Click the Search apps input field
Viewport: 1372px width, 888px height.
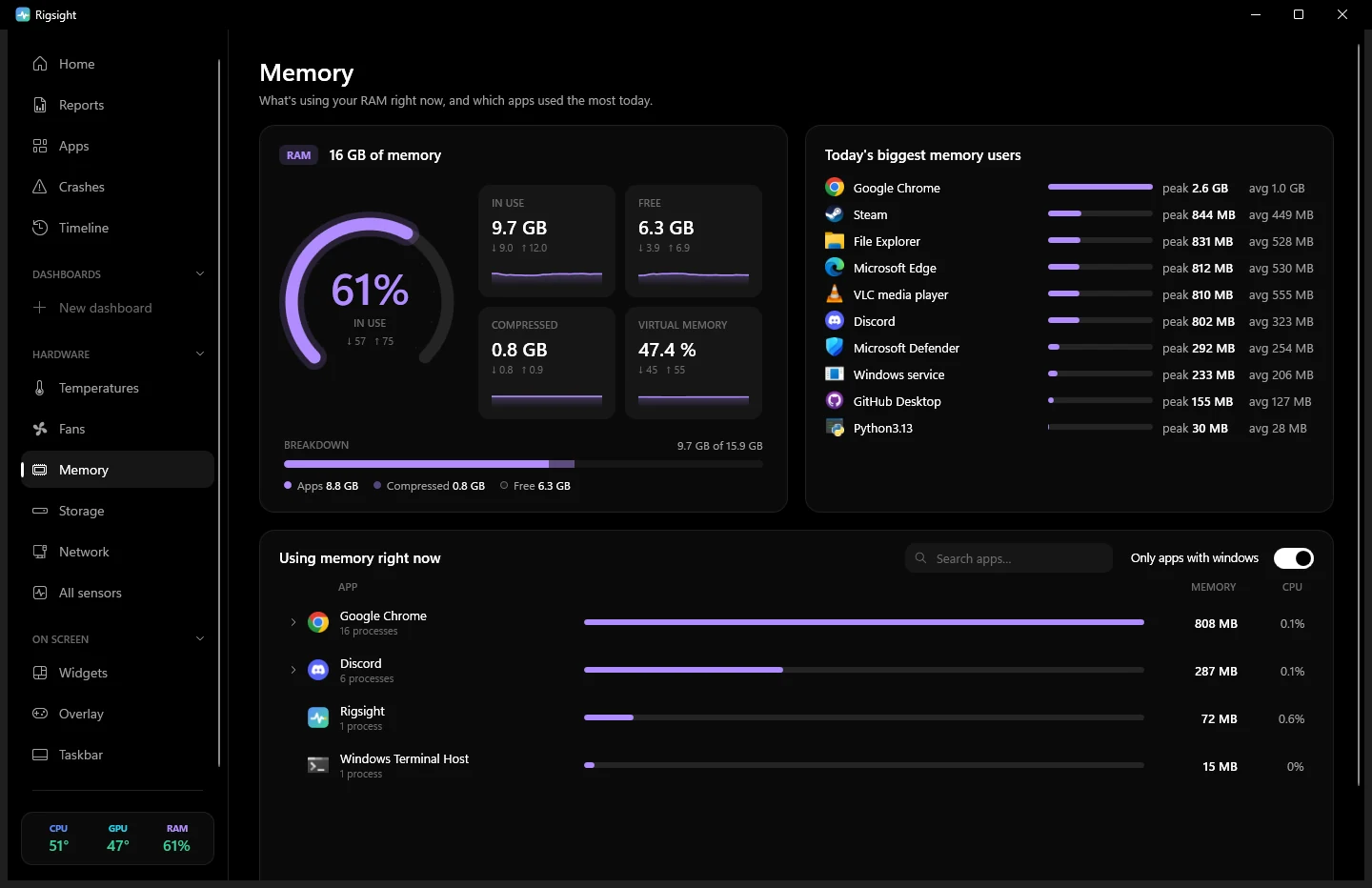(x=1009, y=558)
